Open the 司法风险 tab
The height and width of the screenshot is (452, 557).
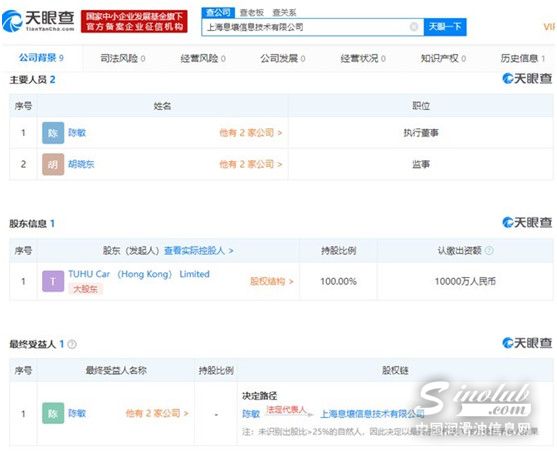click(x=123, y=58)
